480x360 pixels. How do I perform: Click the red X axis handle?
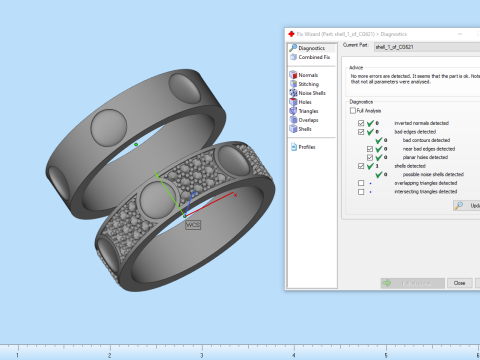click(235, 195)
